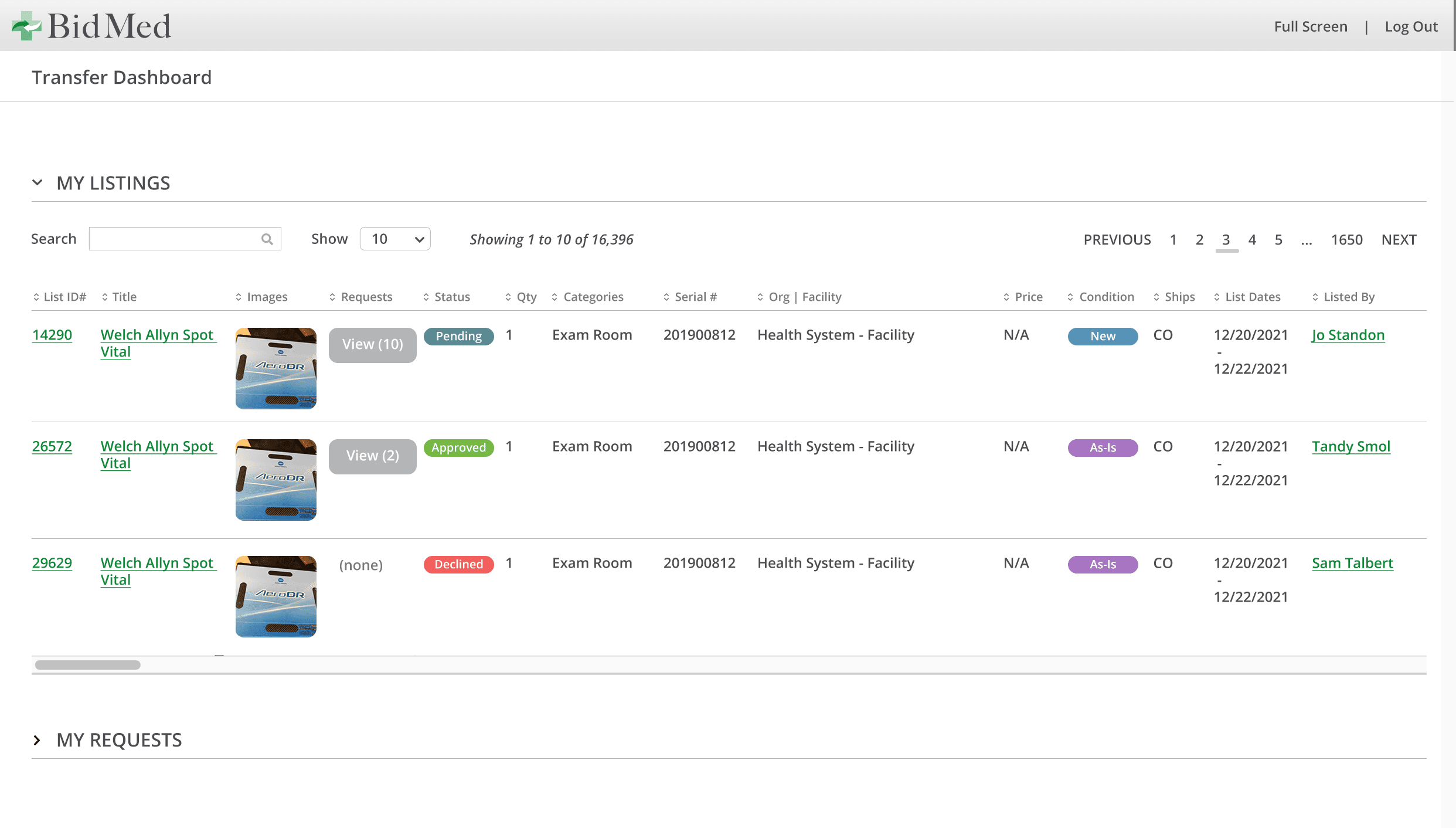Sort by Price column
The image size is (1456, 828).
pyautogui.click(x=1023, y=297)
